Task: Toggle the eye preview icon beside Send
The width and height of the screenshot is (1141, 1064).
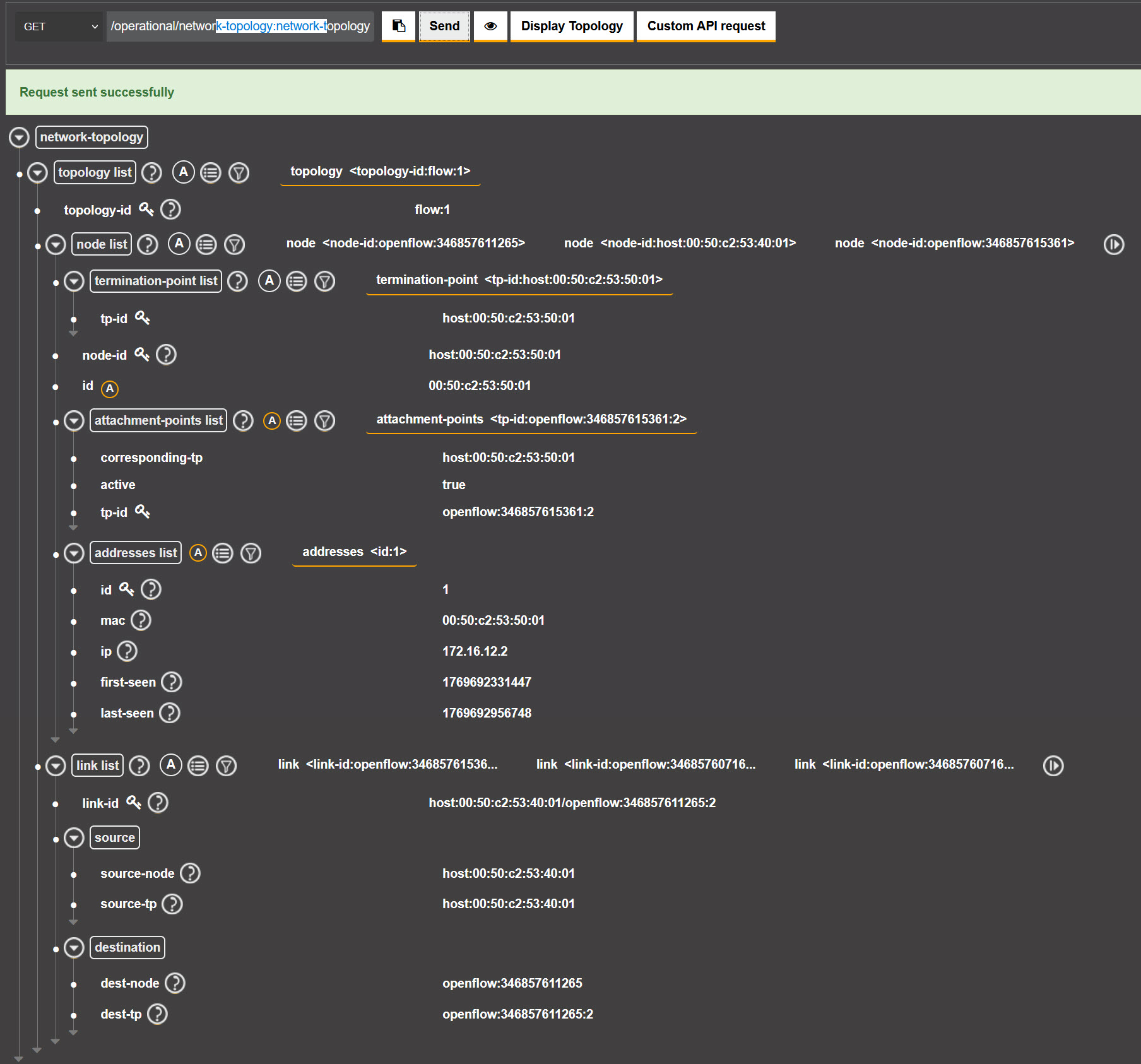Action: [490, 27]
